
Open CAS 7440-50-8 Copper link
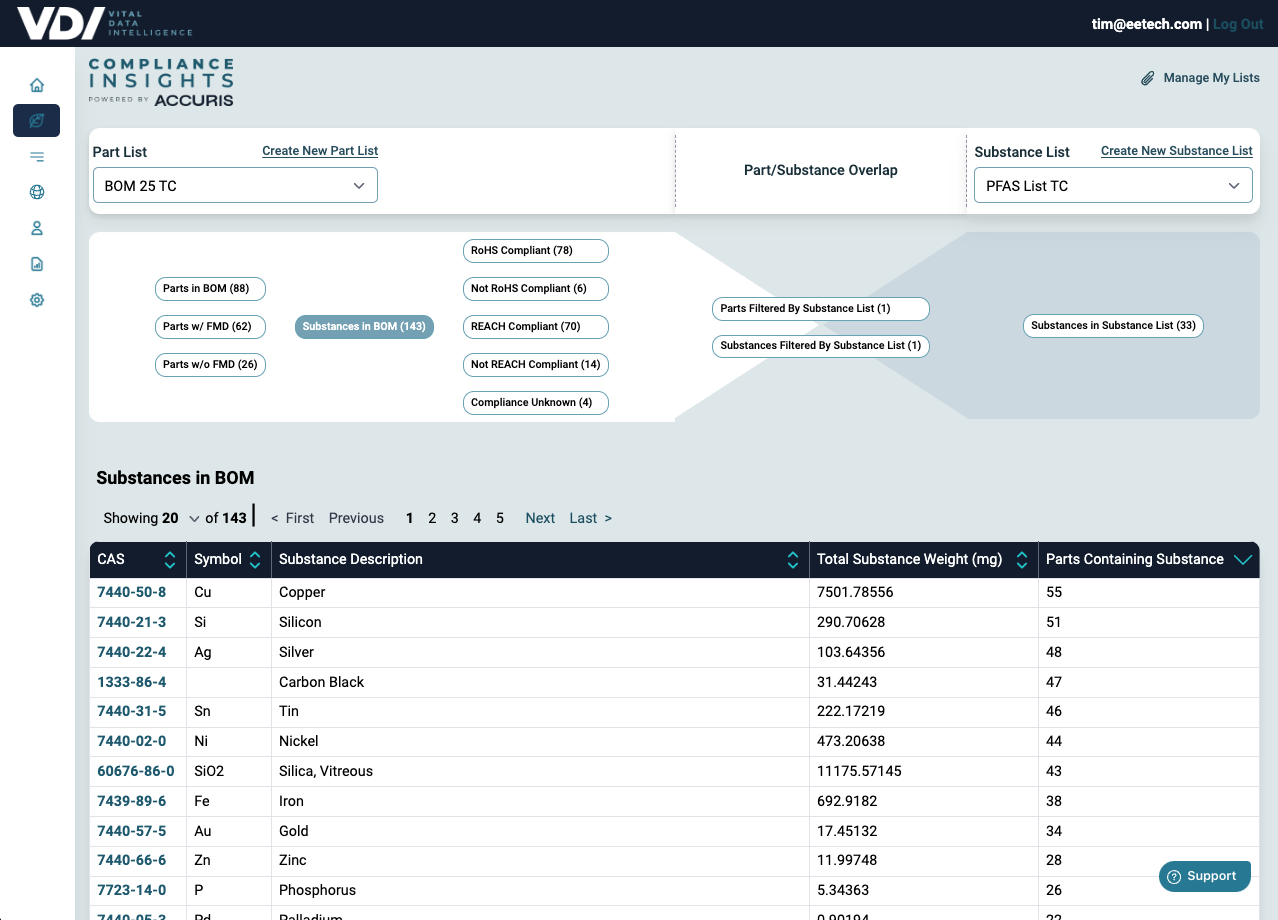click(132, 592)
